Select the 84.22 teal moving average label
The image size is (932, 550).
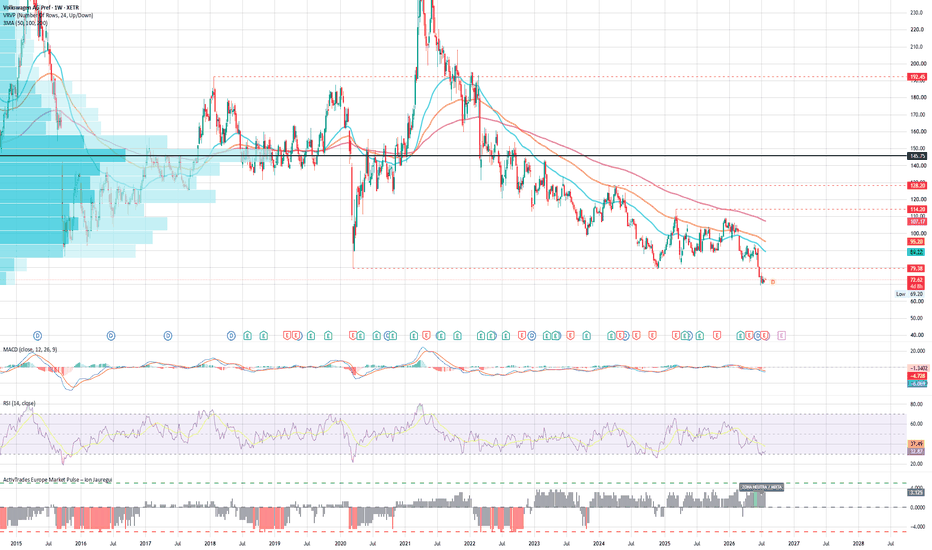[916, 252]
